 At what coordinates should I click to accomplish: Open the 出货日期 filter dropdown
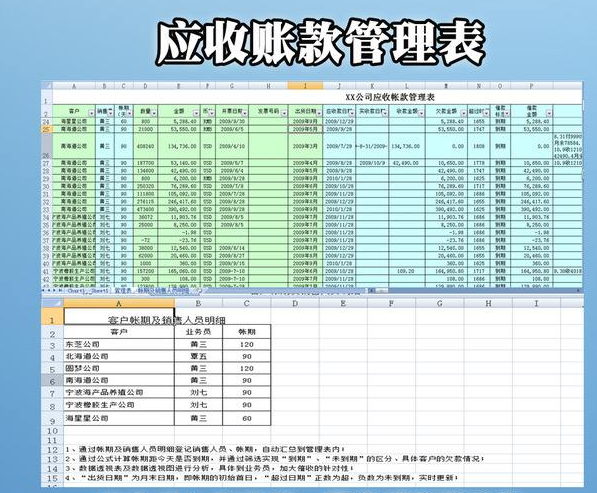pyautogui.click(x=319, y=113)
